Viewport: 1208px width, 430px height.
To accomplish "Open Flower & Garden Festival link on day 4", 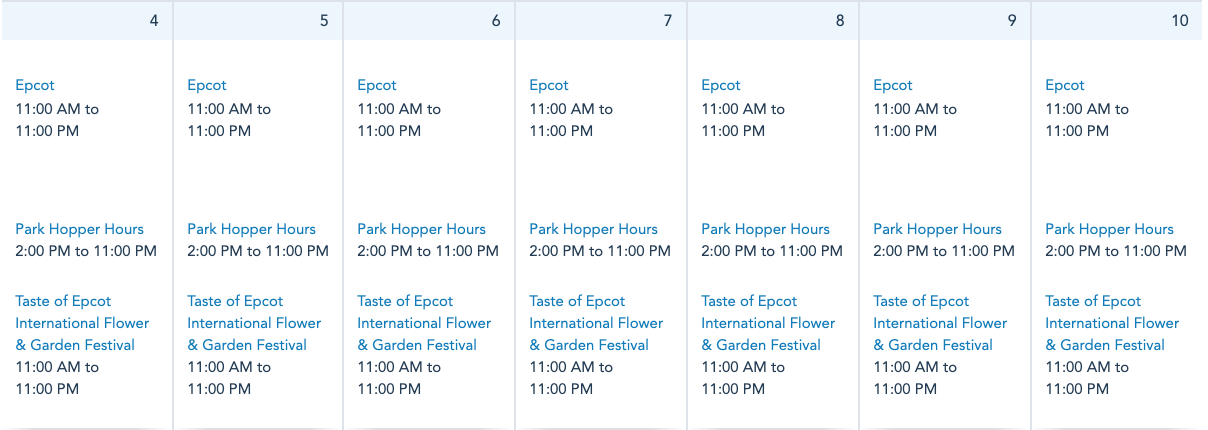I will pos(82,323).
